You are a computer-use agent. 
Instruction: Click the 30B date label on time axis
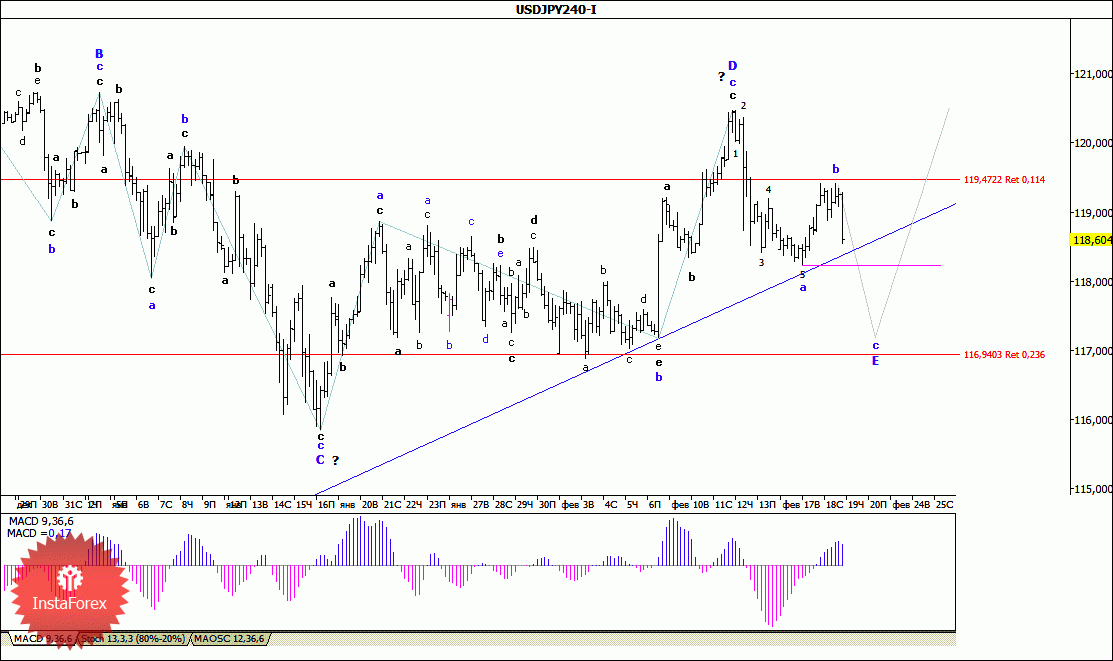[x=50, y=504]
